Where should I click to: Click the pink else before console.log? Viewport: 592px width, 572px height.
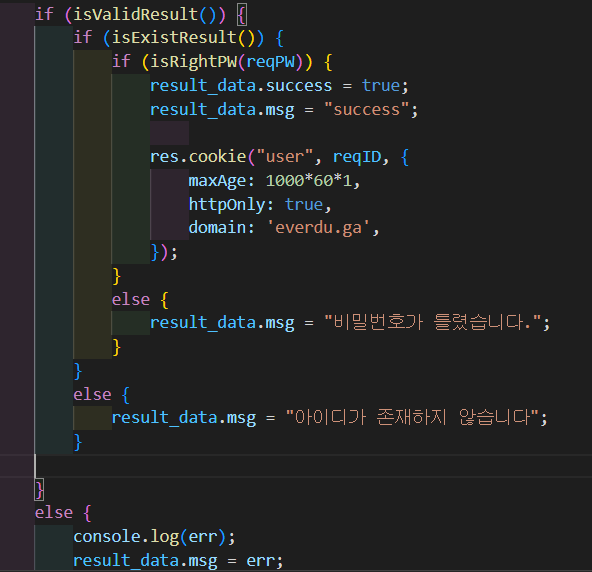54,513
